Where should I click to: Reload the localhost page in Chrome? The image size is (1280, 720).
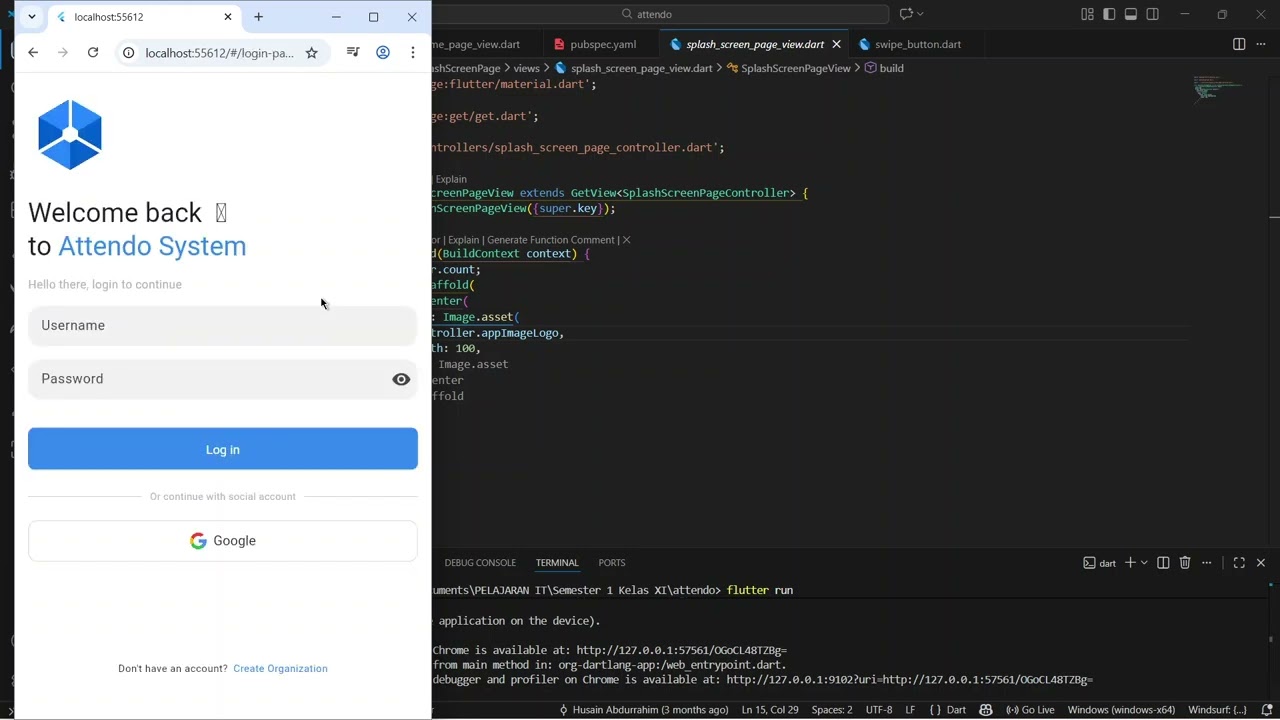93,53
